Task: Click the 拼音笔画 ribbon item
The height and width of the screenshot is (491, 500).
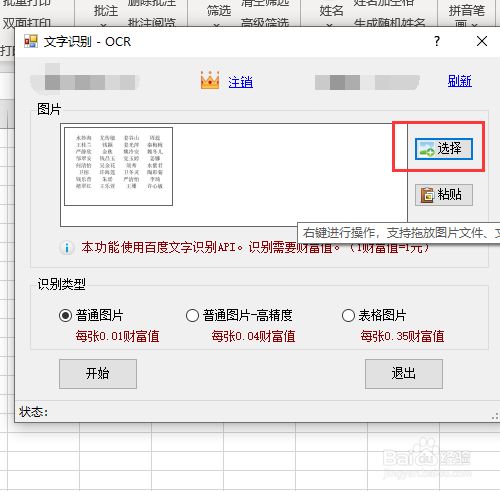Action: [467, 15]
